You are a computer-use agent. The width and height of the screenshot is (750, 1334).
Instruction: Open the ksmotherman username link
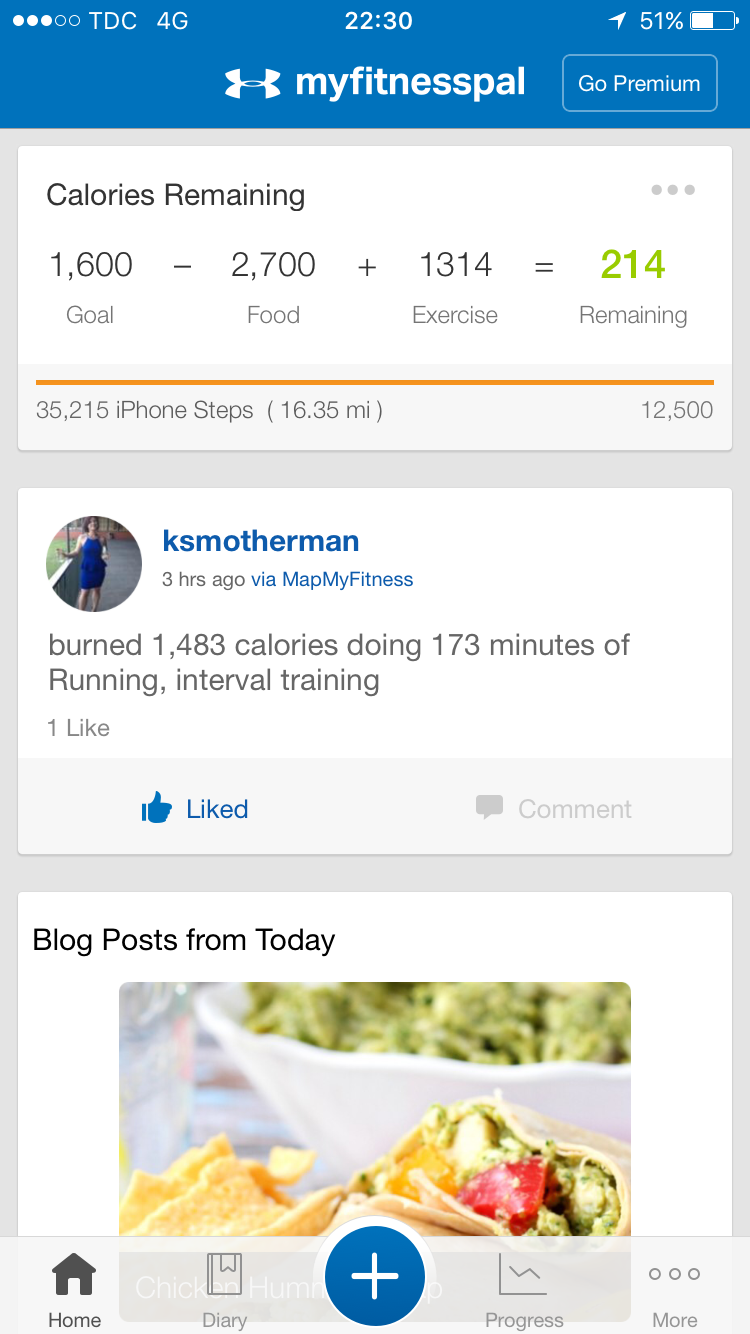(x=260, y=541)
